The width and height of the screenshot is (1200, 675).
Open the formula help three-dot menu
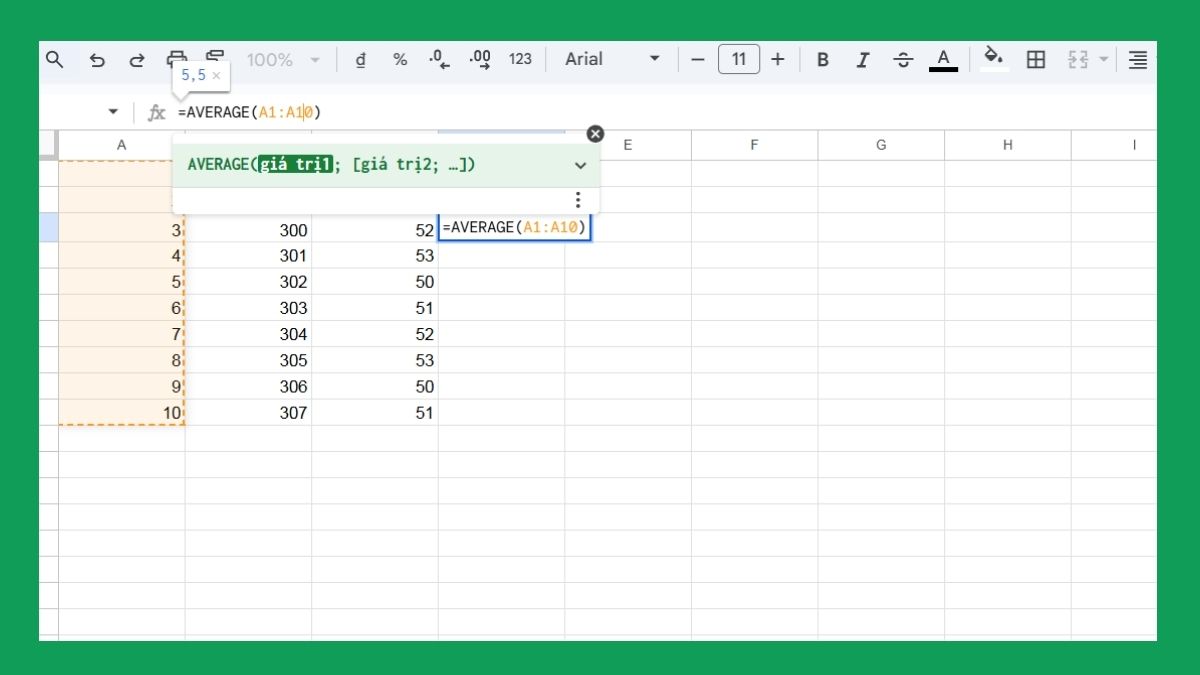click(x=578, y=199)
